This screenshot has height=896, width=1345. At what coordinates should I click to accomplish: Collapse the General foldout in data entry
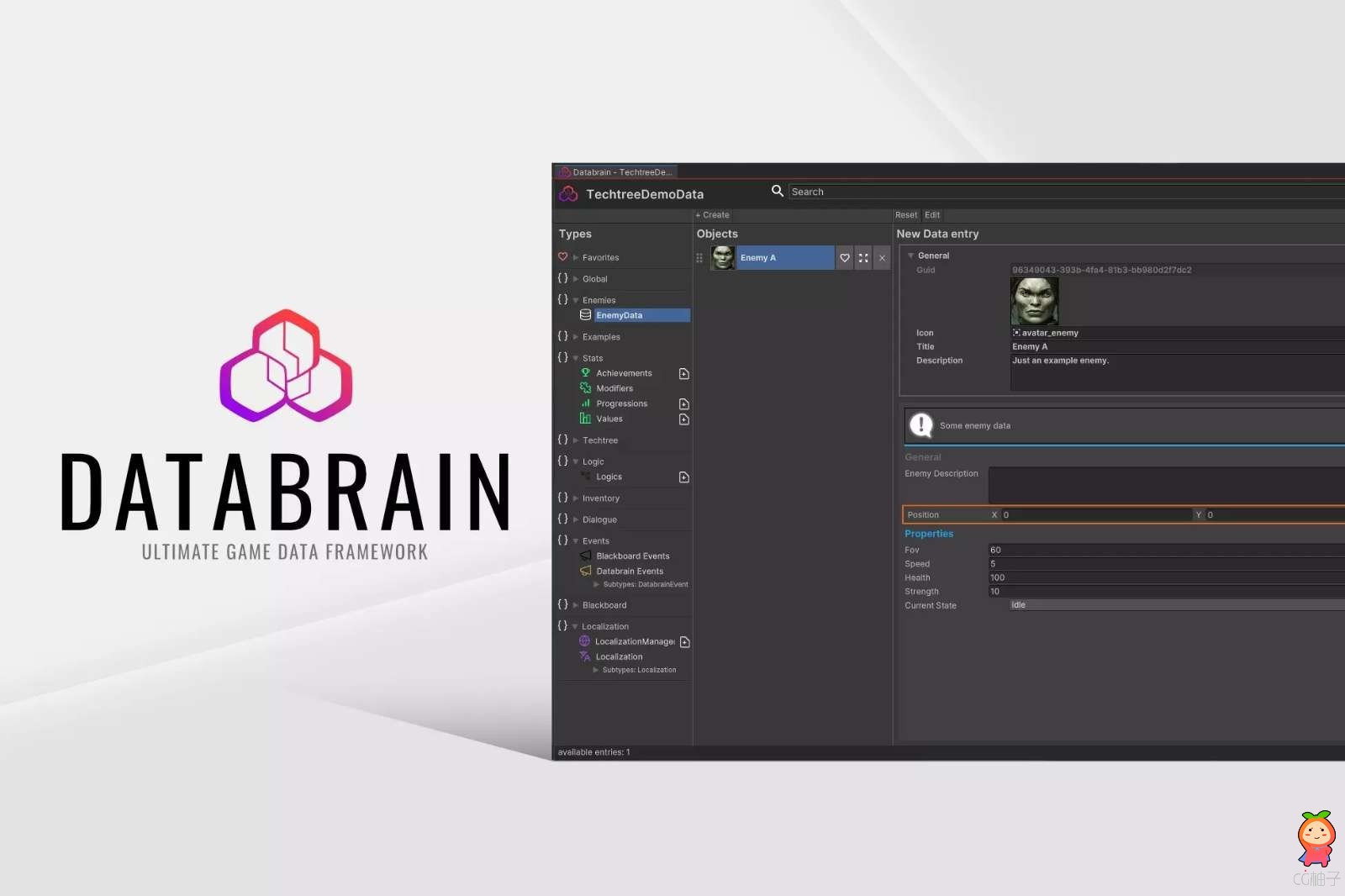tap(910, 256)
